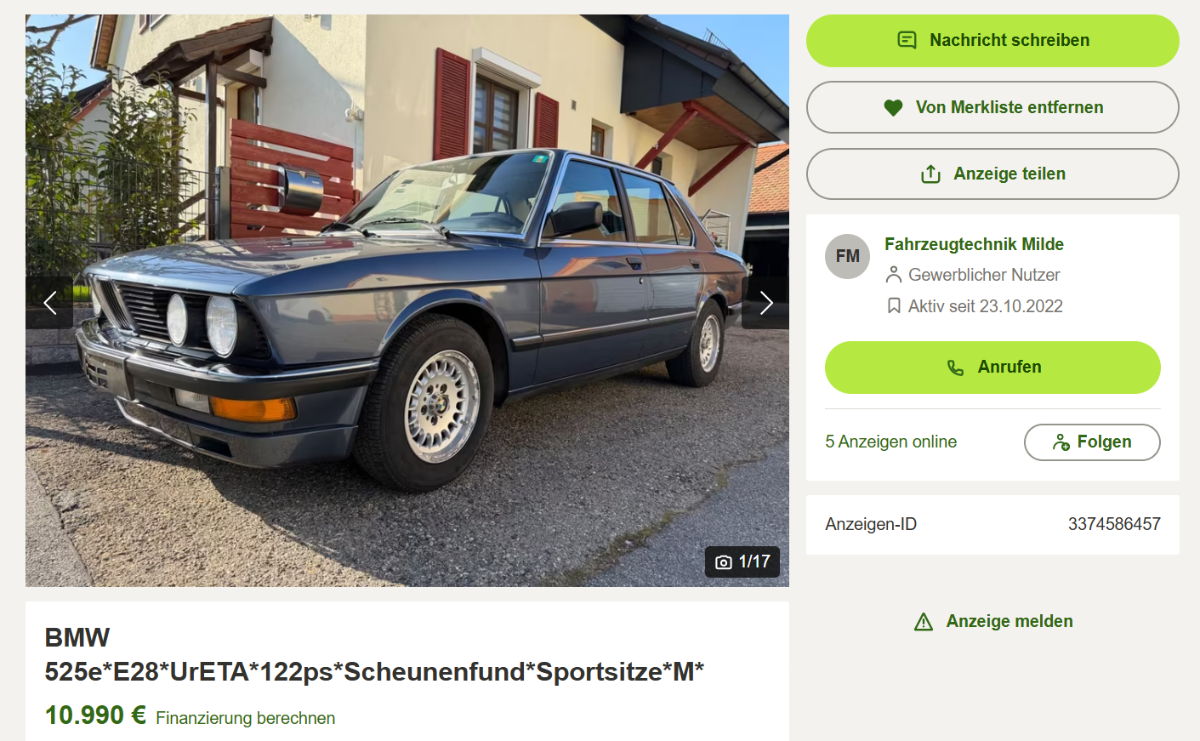Open the 5 Anzeigen online link
The height and width of the screenshot is (741, 1200).
coord(891,442)
